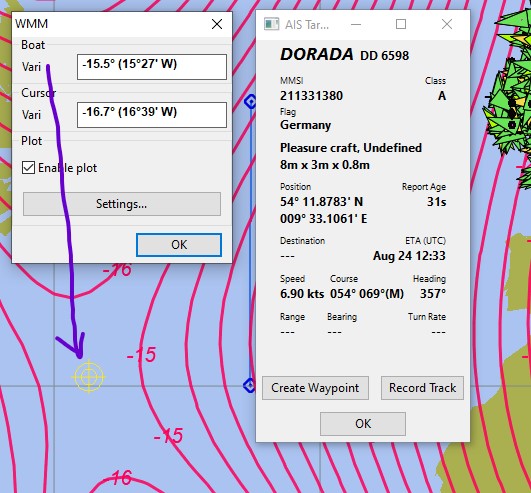This screenshot has width=531, height=493.
Task: Click the AIS Target window title icon
Action: tap(271, 24)
